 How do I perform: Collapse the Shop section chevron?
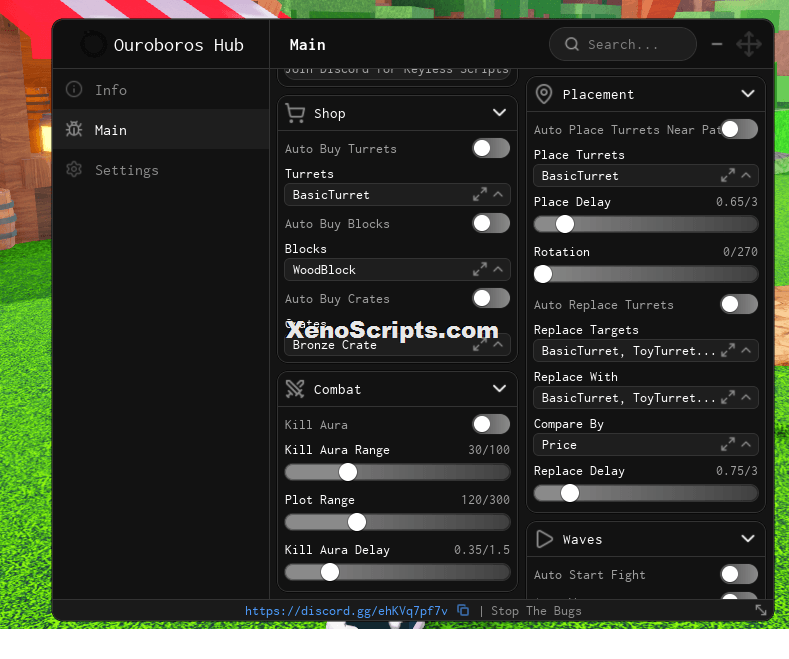[x=499, y=113]
